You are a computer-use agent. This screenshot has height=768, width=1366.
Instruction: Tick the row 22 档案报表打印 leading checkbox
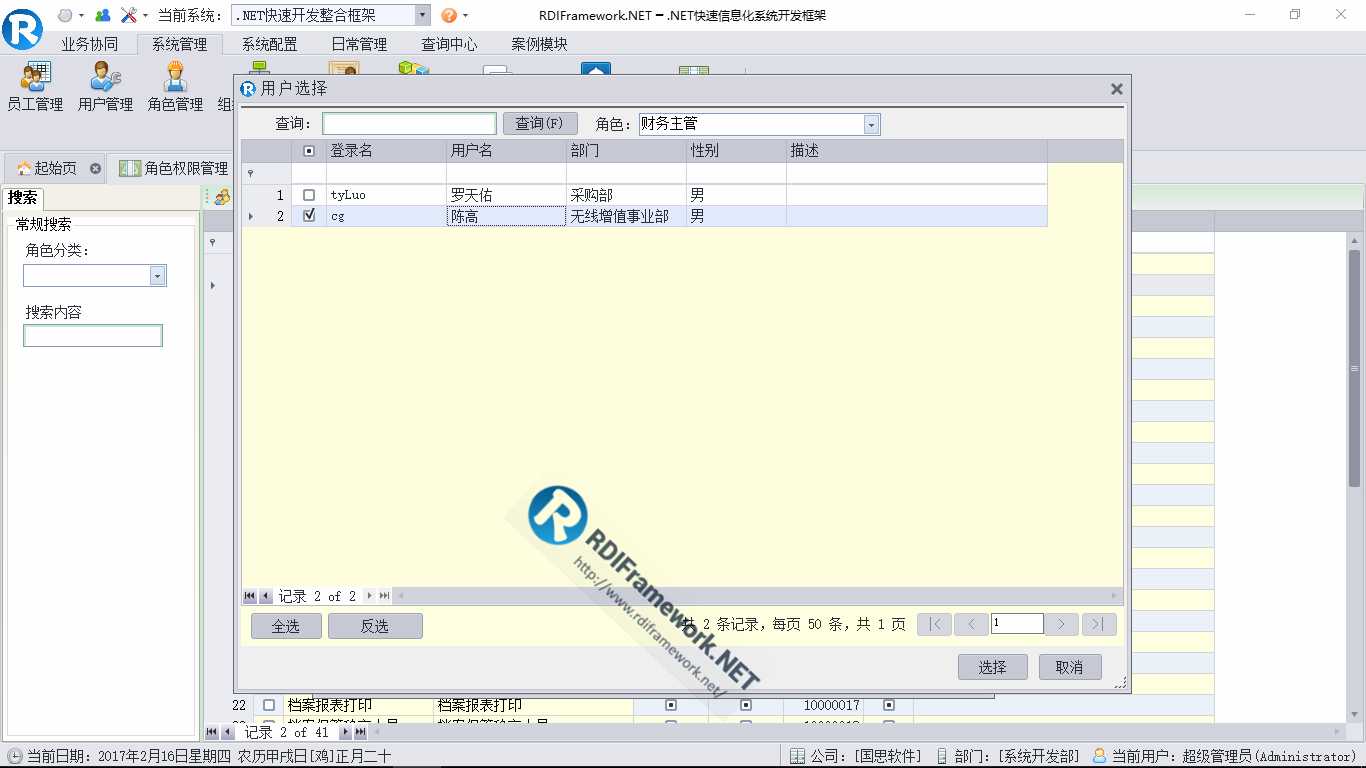[268, 705]
